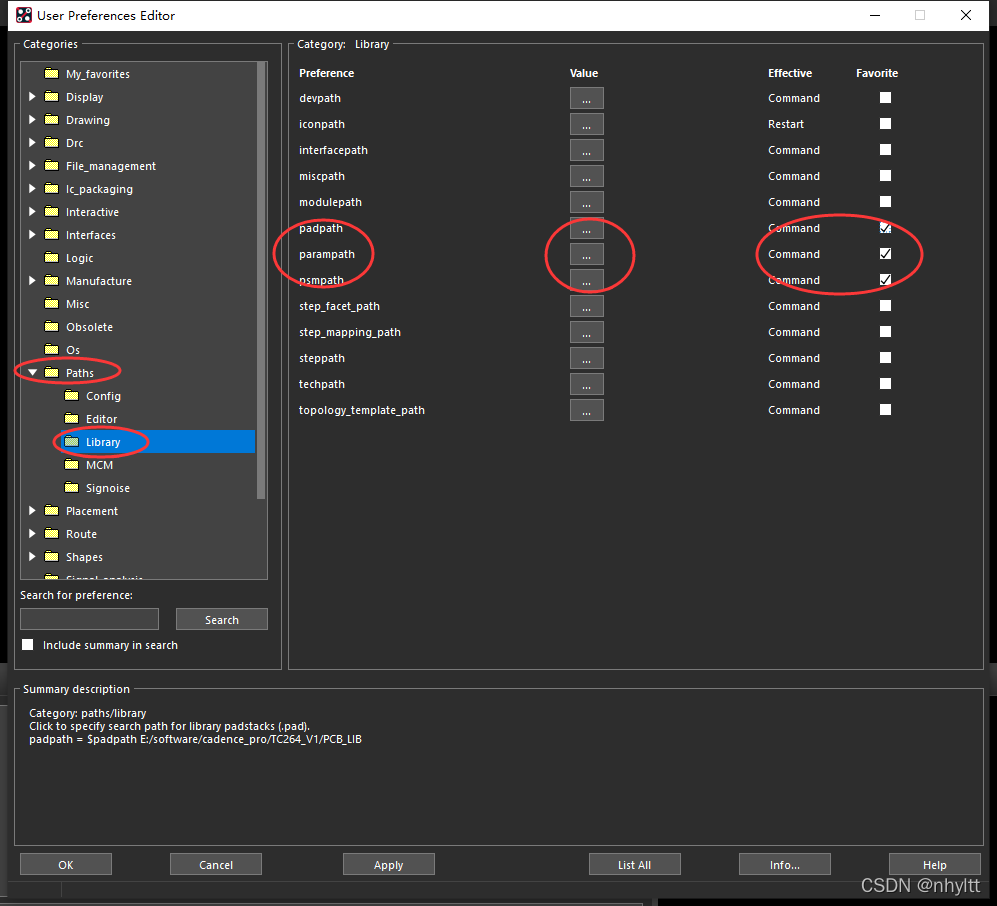Toggle the parampath Favorite checkbox
Screen dimensions: 997x906
885,254
